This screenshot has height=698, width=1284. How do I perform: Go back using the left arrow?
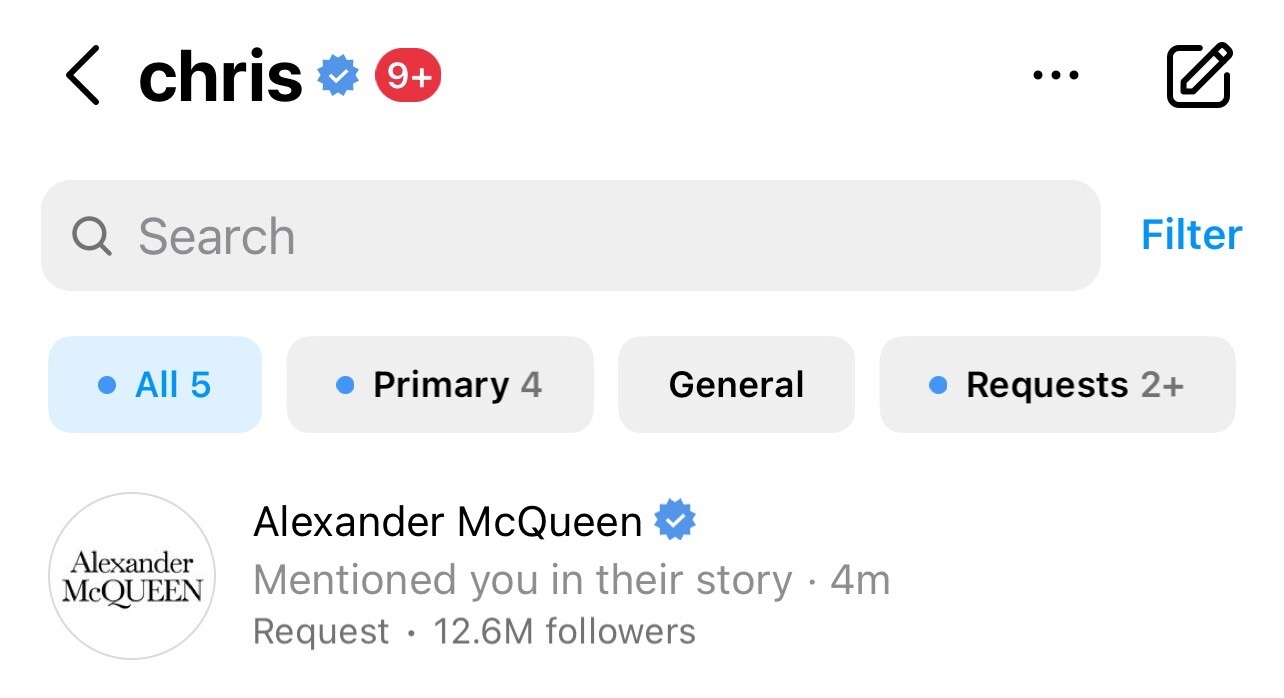pyautogui.click(x=83, y=76)
